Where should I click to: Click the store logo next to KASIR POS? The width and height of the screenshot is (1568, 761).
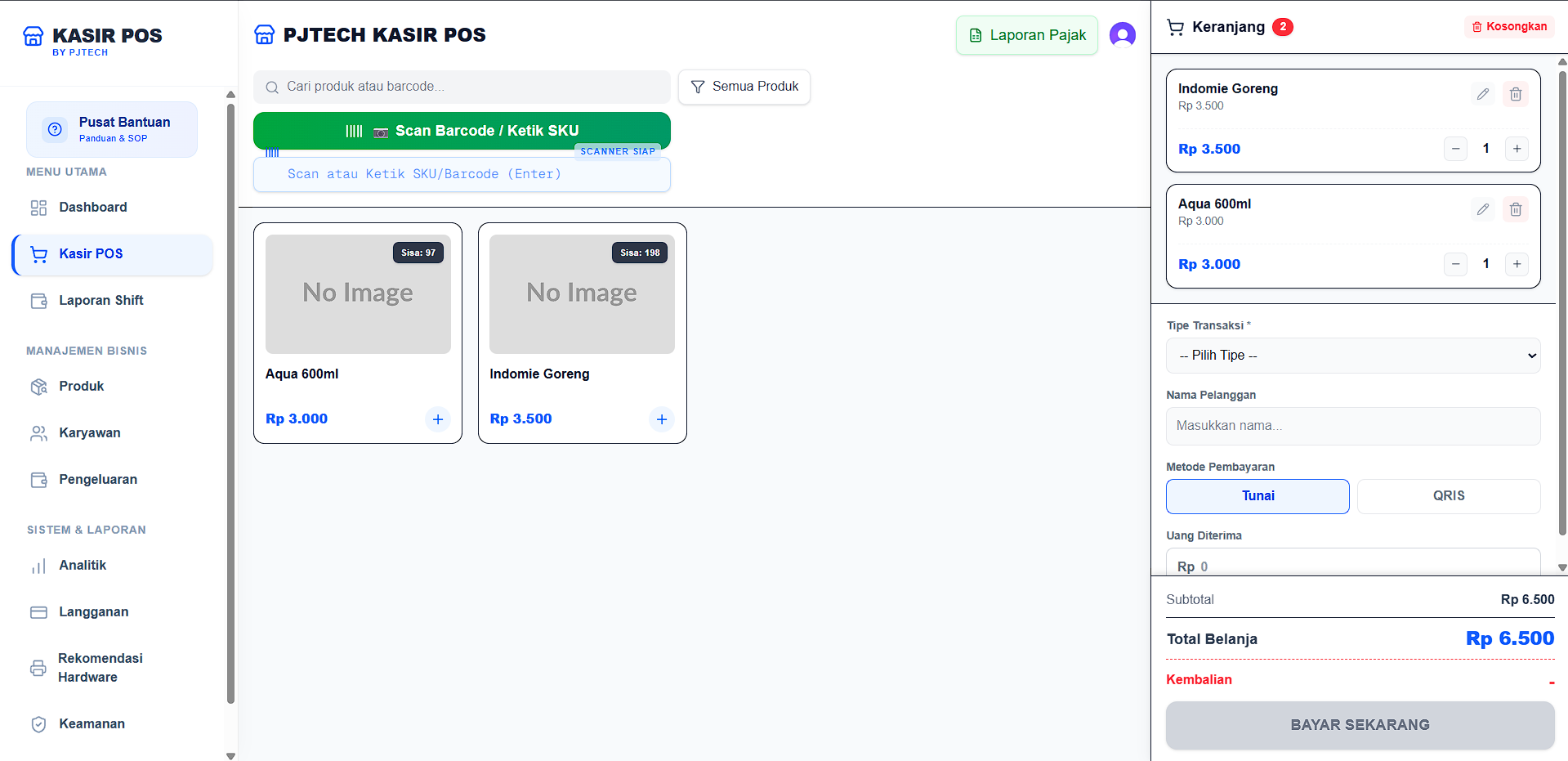pos(33,36)
